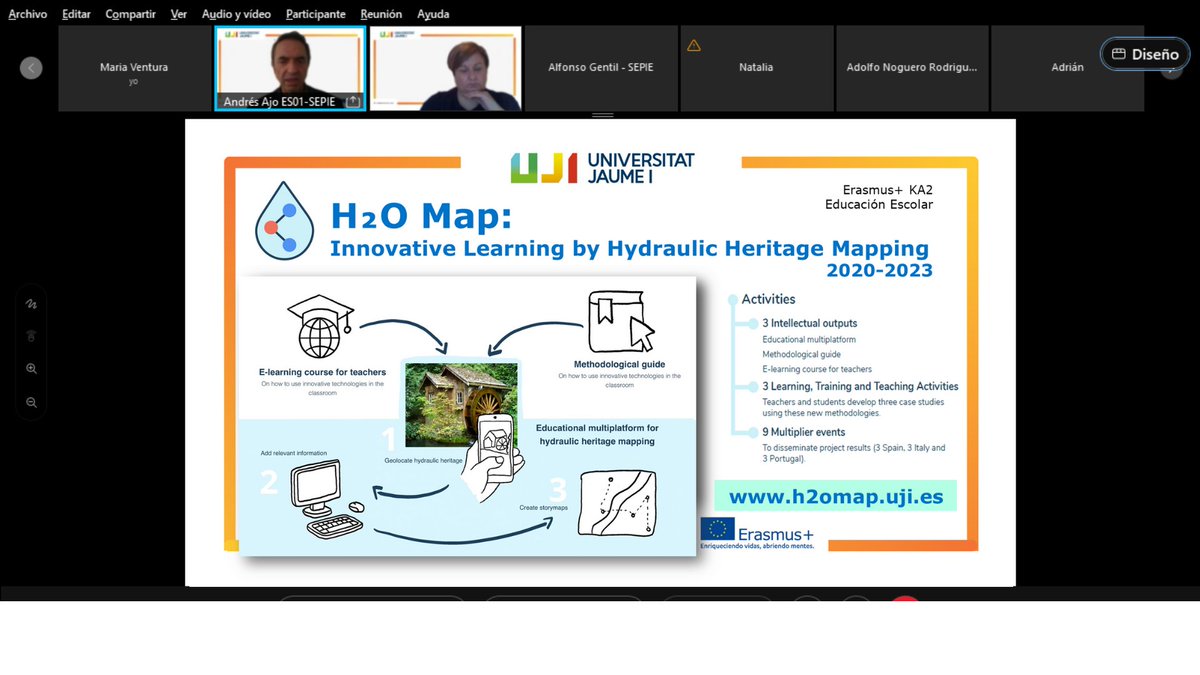Click 'Erasmus+ KA2' text on slide
This screenshot has height=675, width=1200.
click(x=888, y=188)
